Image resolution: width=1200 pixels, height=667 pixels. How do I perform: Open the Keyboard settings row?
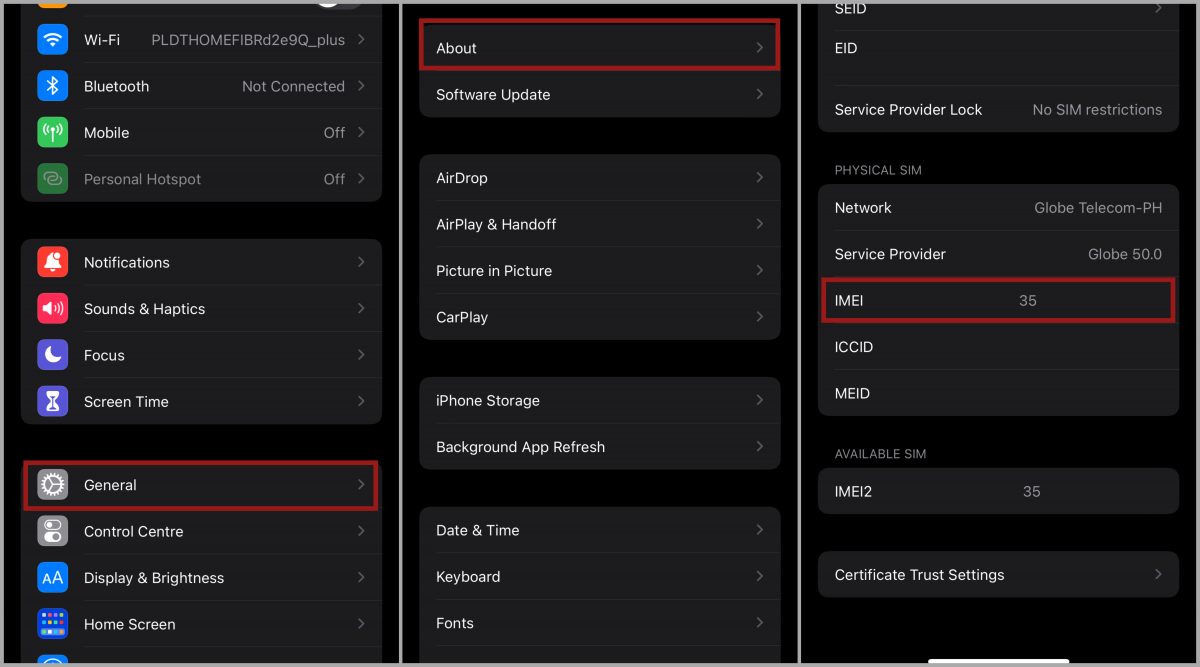tap(598, 577)
